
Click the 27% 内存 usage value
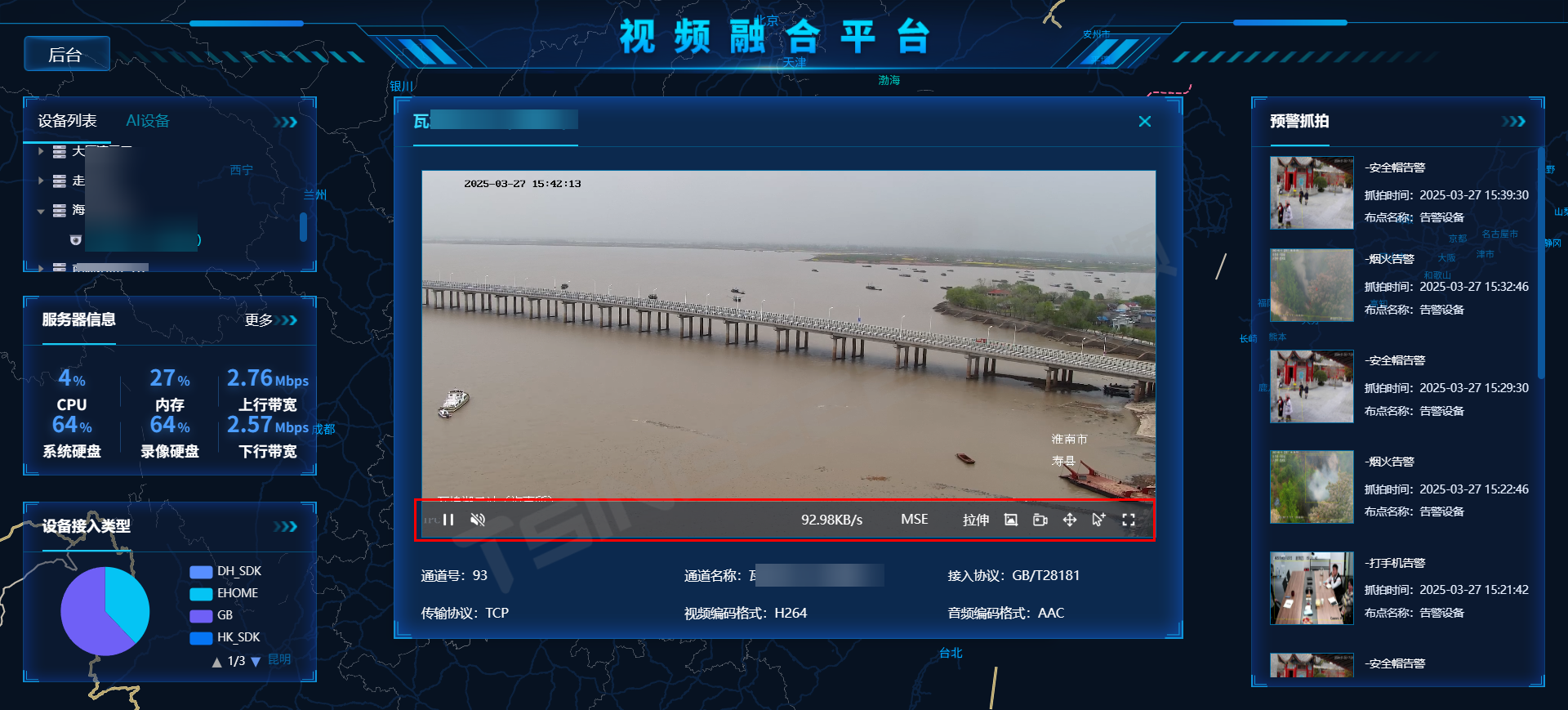170,378
